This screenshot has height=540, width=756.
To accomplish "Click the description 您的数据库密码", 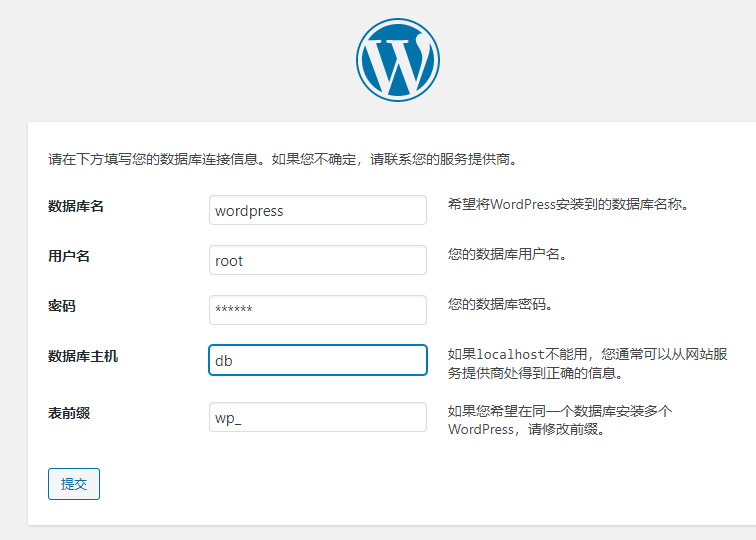I will 500,304.
